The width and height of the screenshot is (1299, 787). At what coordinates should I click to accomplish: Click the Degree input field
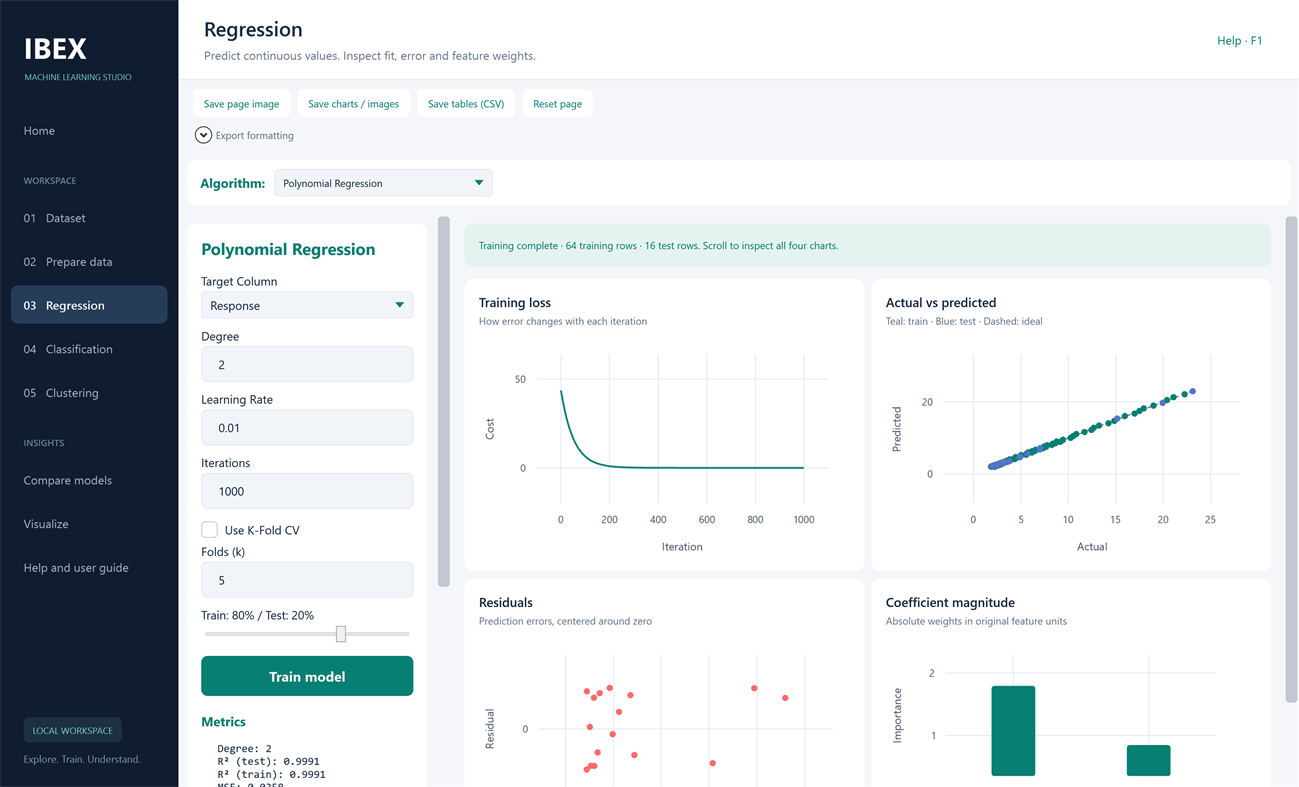coord(307,364)
